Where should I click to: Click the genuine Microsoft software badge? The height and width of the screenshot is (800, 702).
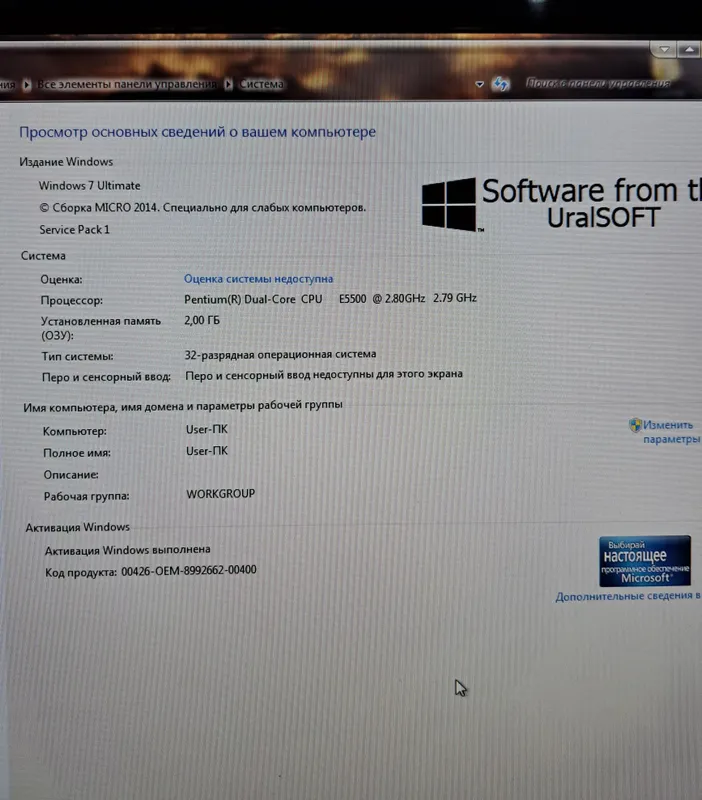[x=645, y=561]
